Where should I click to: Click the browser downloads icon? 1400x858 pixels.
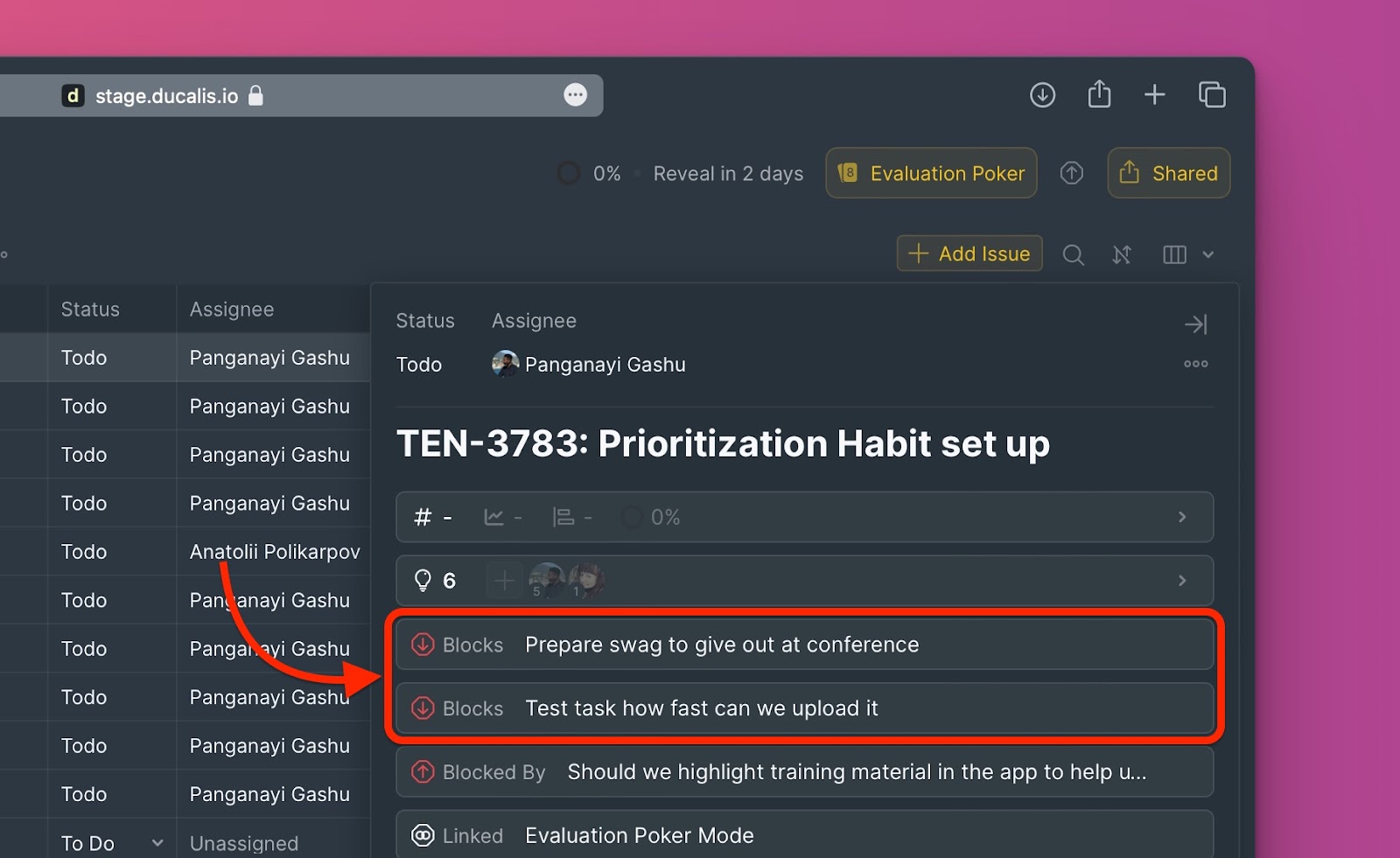[1042, 94]
